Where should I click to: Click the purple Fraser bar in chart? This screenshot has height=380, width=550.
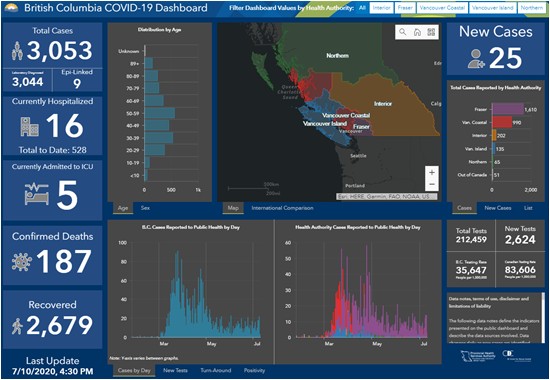[x=508, y=109]
